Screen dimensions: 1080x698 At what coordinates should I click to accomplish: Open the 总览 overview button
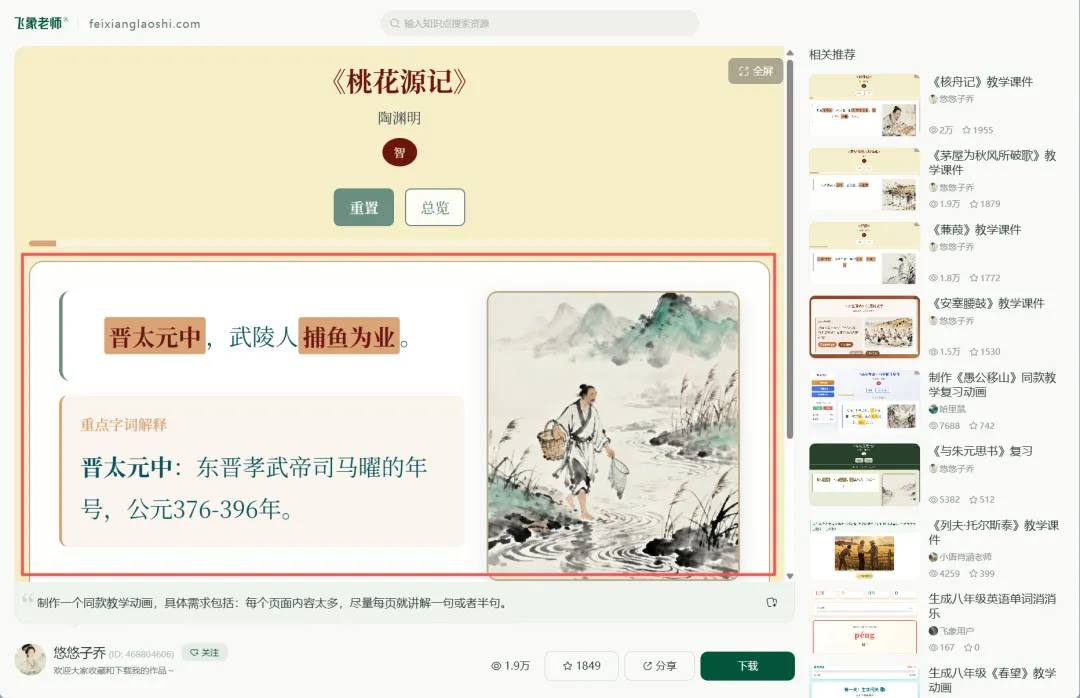pyautogui.click(x=435, y=207)
